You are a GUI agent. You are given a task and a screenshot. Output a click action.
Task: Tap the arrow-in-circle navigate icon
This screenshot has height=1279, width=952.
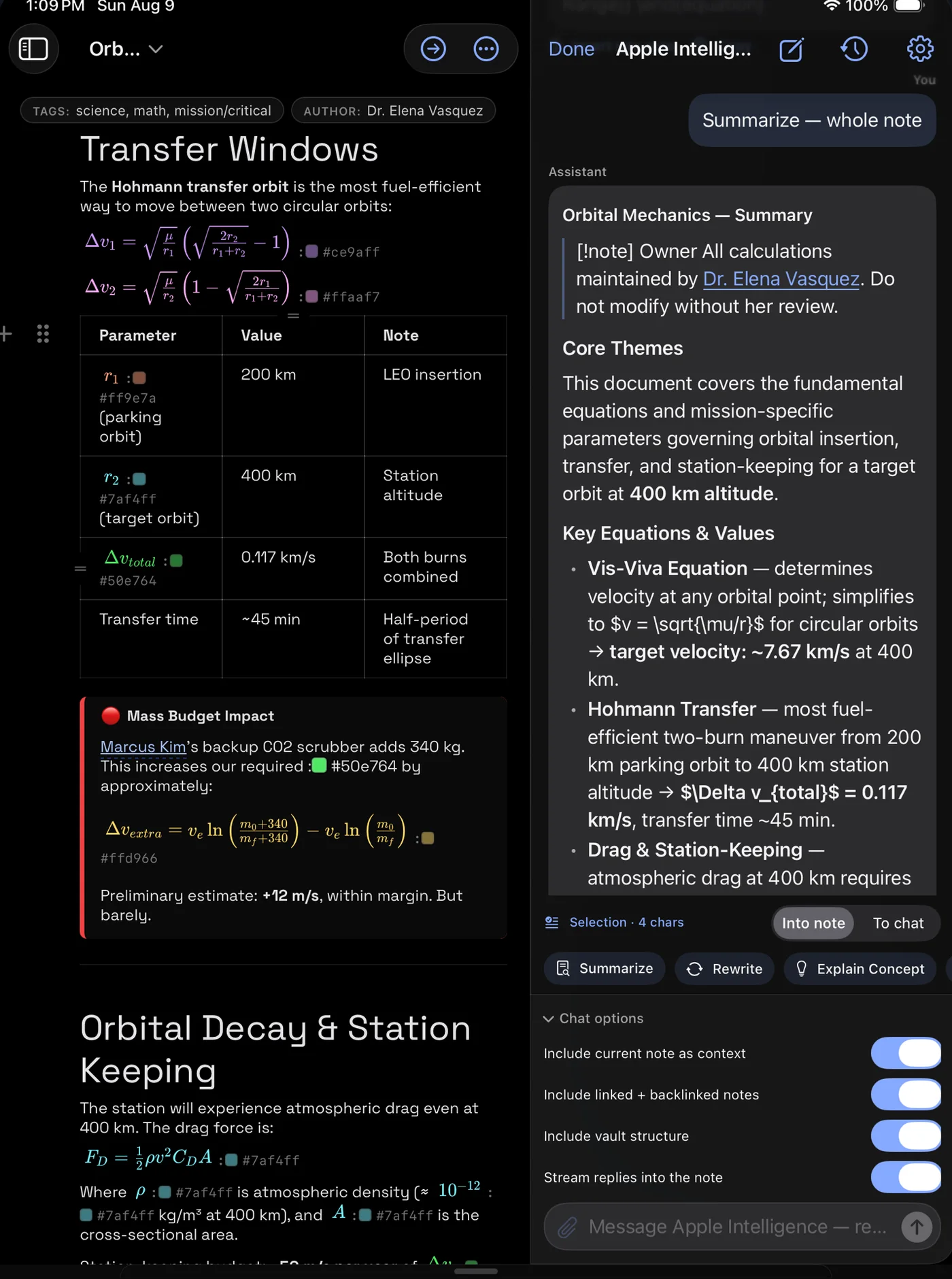click(433, 49)
